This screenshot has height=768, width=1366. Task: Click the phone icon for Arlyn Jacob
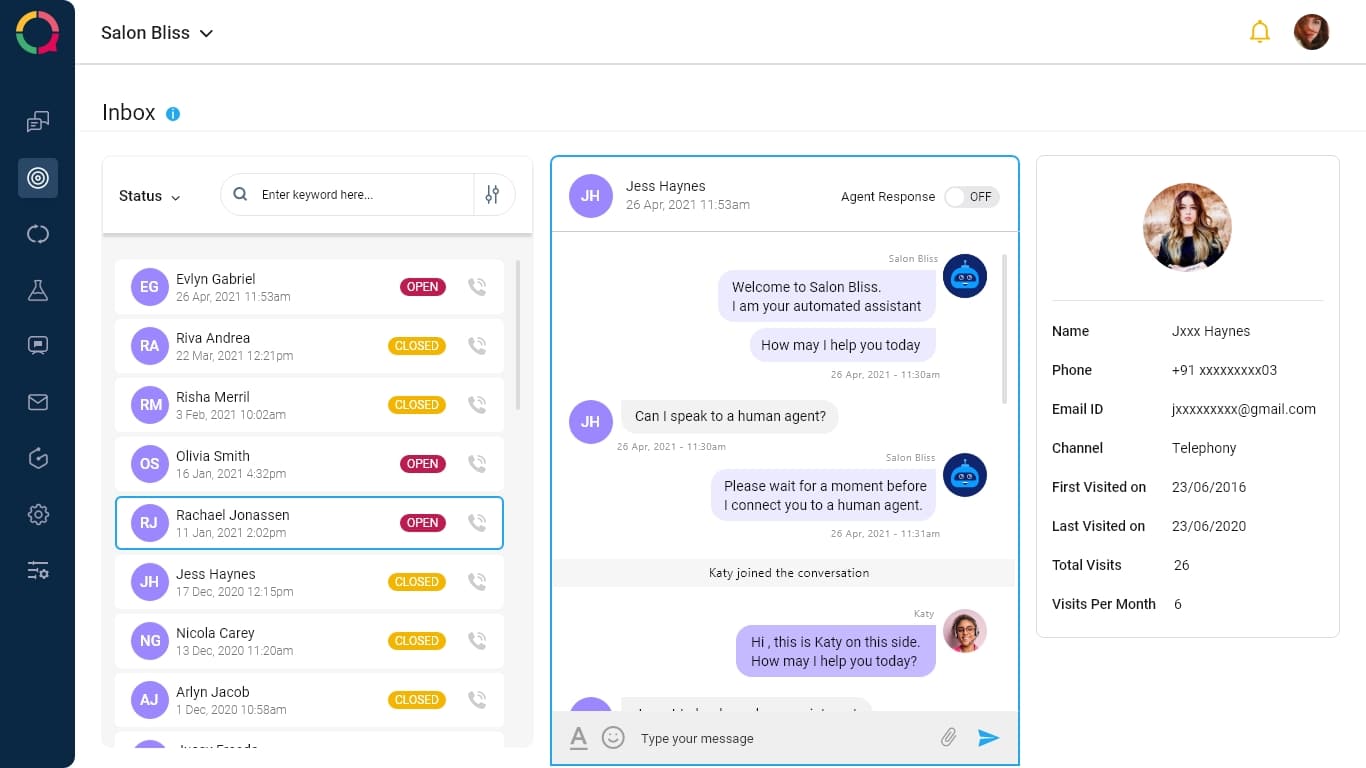tap(477, 700)
